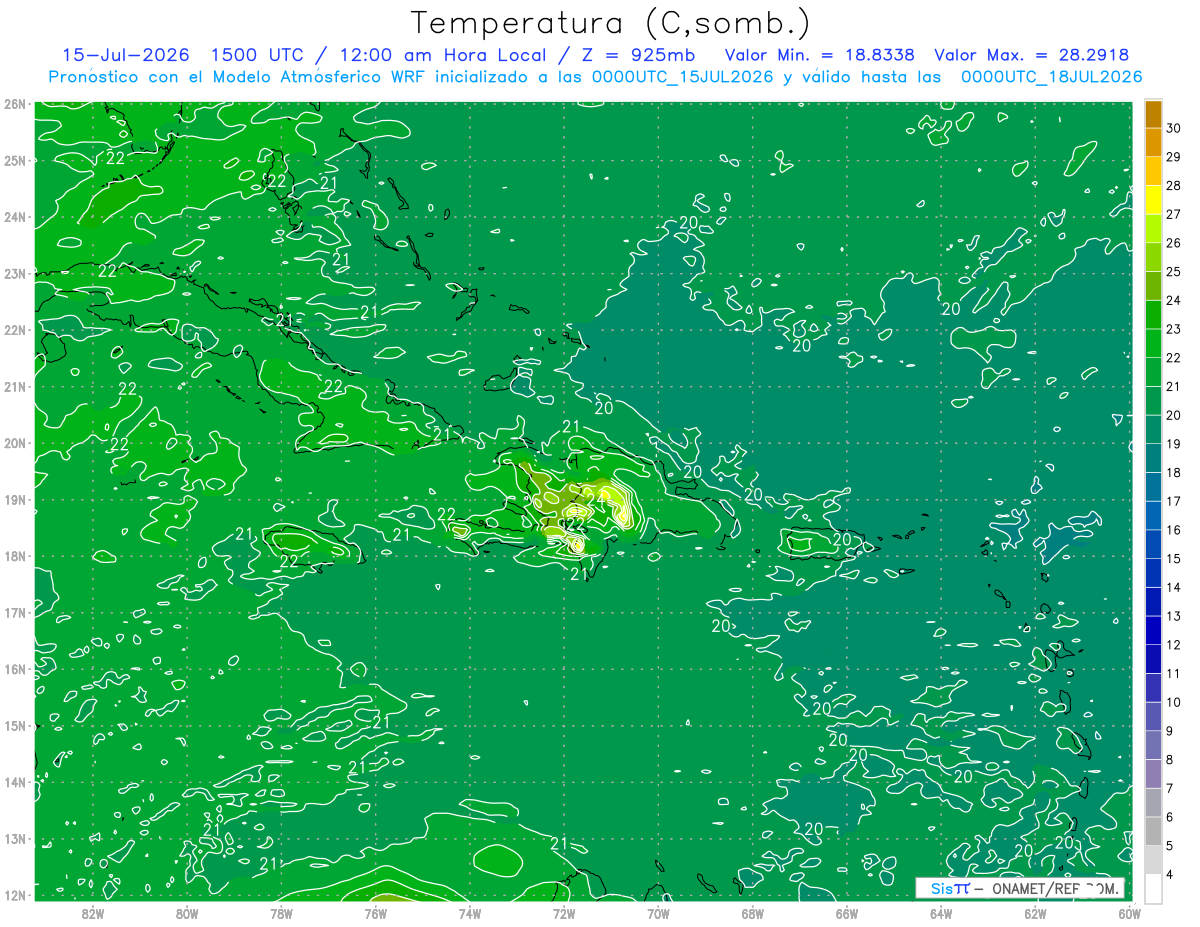Select the "78W" longitude axis label
The height and width of the screenshot is (927, 1200).
coord(281,913)
